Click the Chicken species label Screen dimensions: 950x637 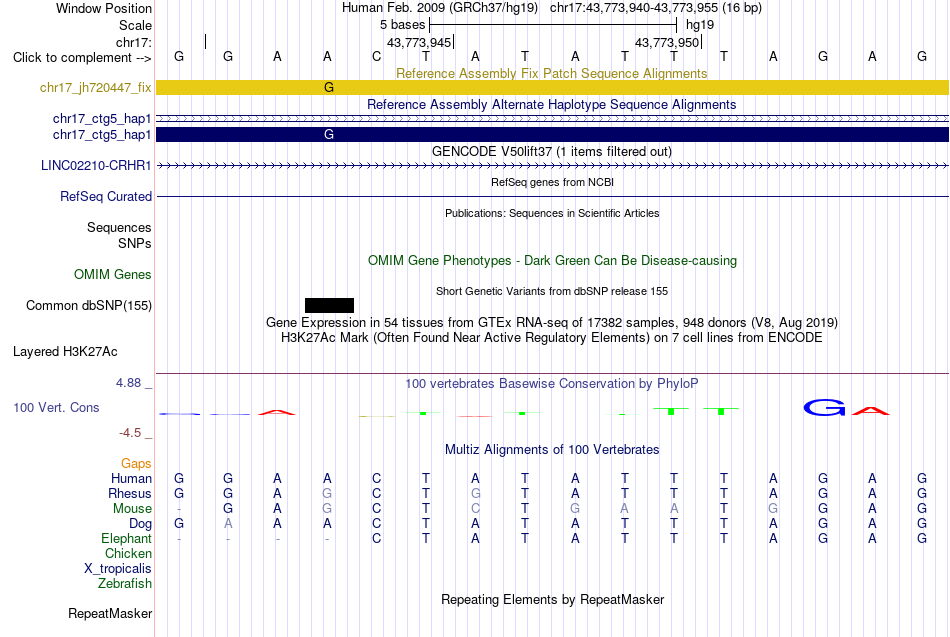128,553
